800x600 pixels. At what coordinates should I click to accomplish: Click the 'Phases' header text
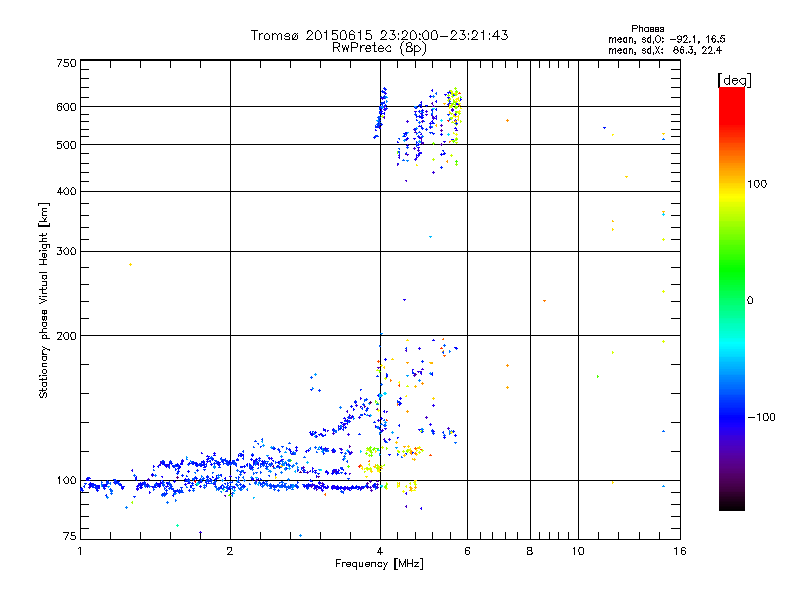(647, 29)
